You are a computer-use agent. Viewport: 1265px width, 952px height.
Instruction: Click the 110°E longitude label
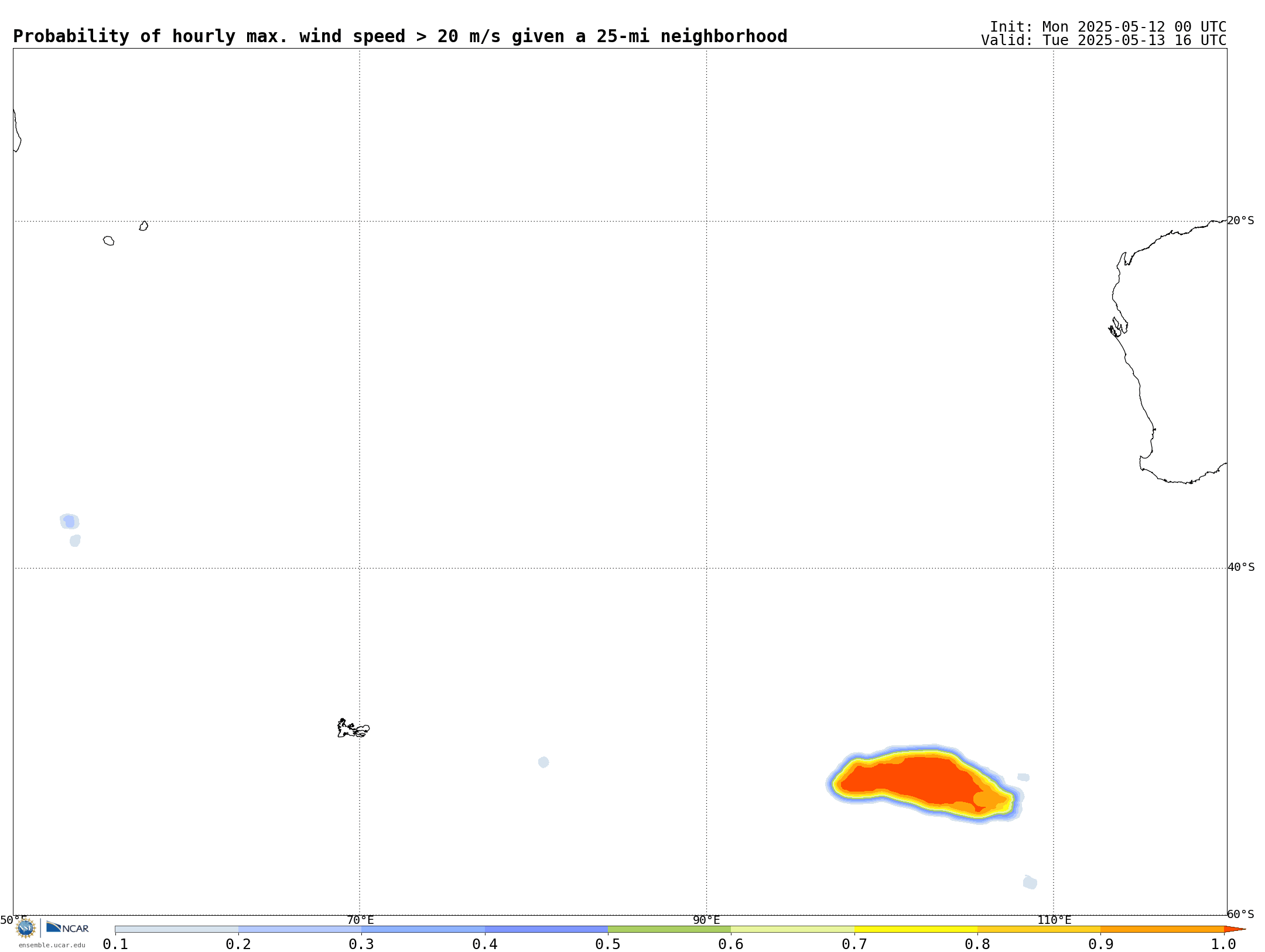[1054, 920]
